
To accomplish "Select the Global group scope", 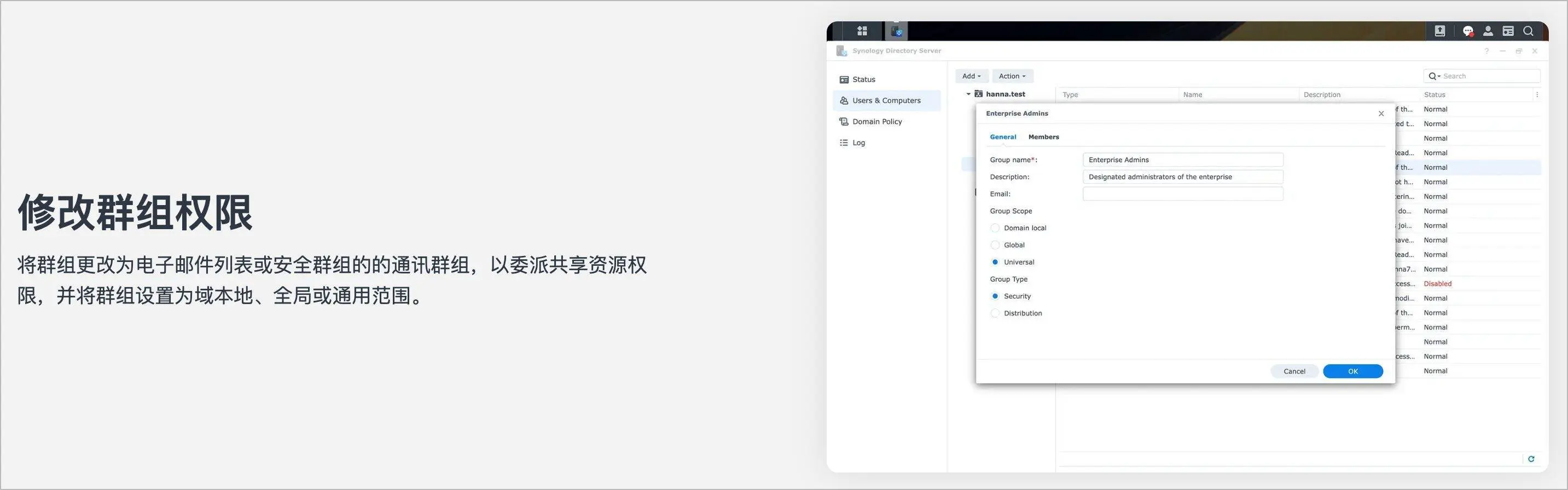I will [995, 246].
